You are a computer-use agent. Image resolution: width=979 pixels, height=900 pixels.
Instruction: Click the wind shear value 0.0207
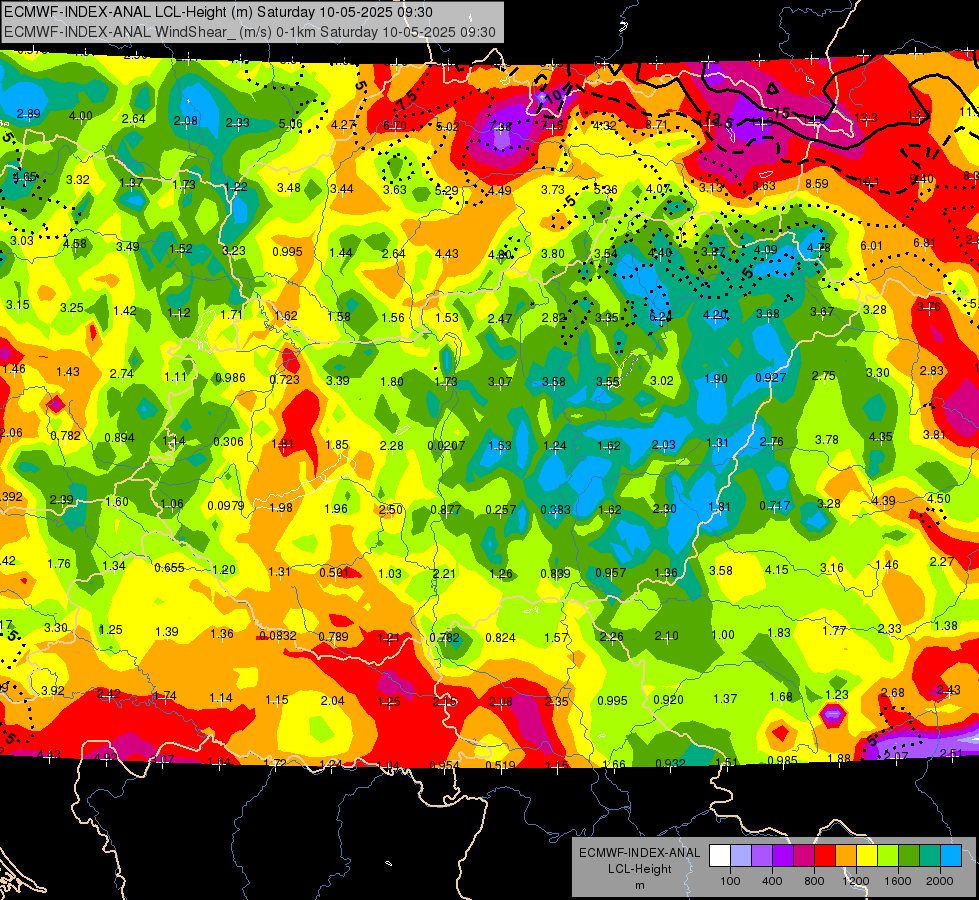(446, 445)
